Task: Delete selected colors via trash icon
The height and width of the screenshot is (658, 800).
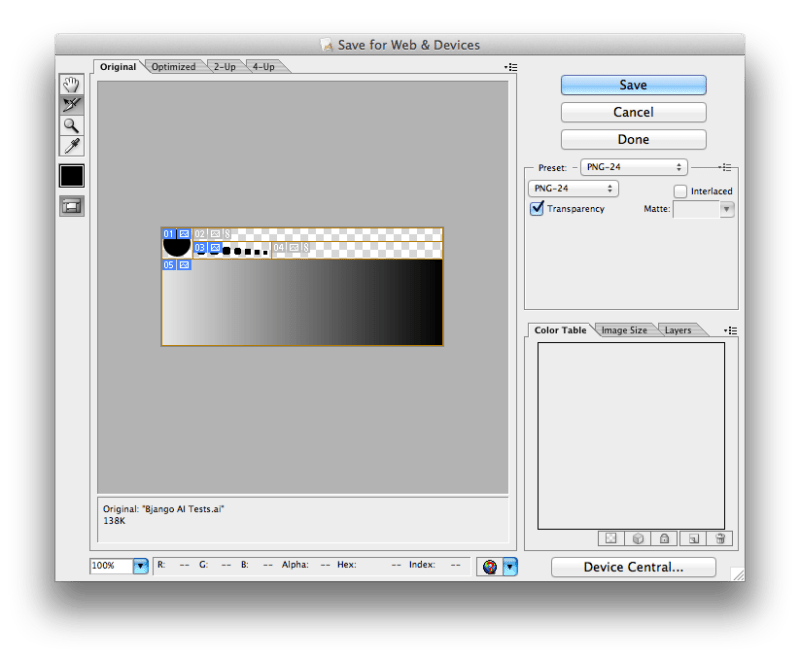Action: (x=719, y=538)
